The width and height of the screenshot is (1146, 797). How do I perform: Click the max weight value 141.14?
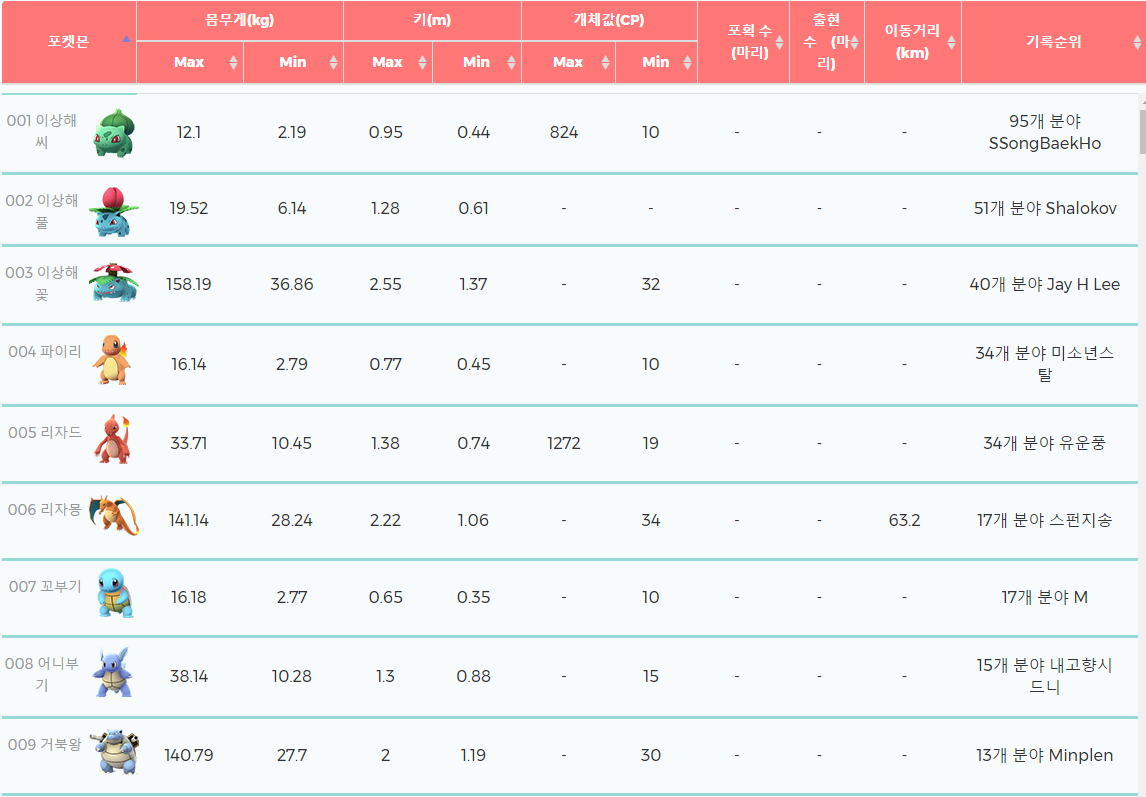[189, 521]
